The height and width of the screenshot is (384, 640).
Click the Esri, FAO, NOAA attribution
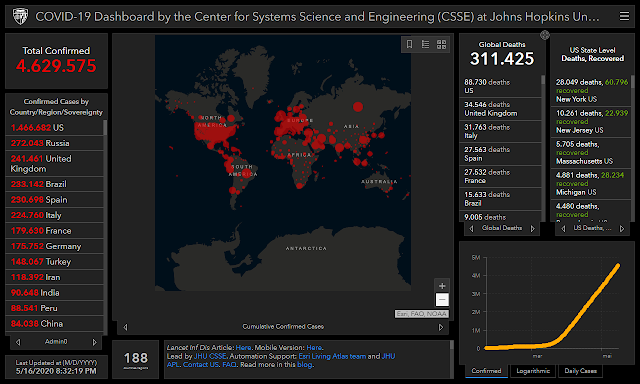click(422, 314)
